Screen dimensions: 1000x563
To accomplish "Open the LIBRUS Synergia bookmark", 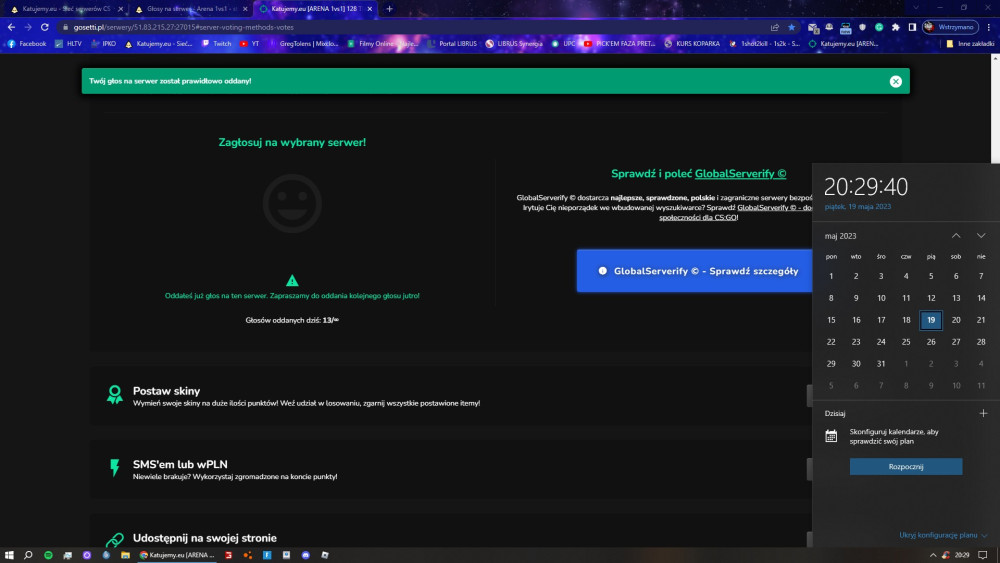I will point(514,44).
